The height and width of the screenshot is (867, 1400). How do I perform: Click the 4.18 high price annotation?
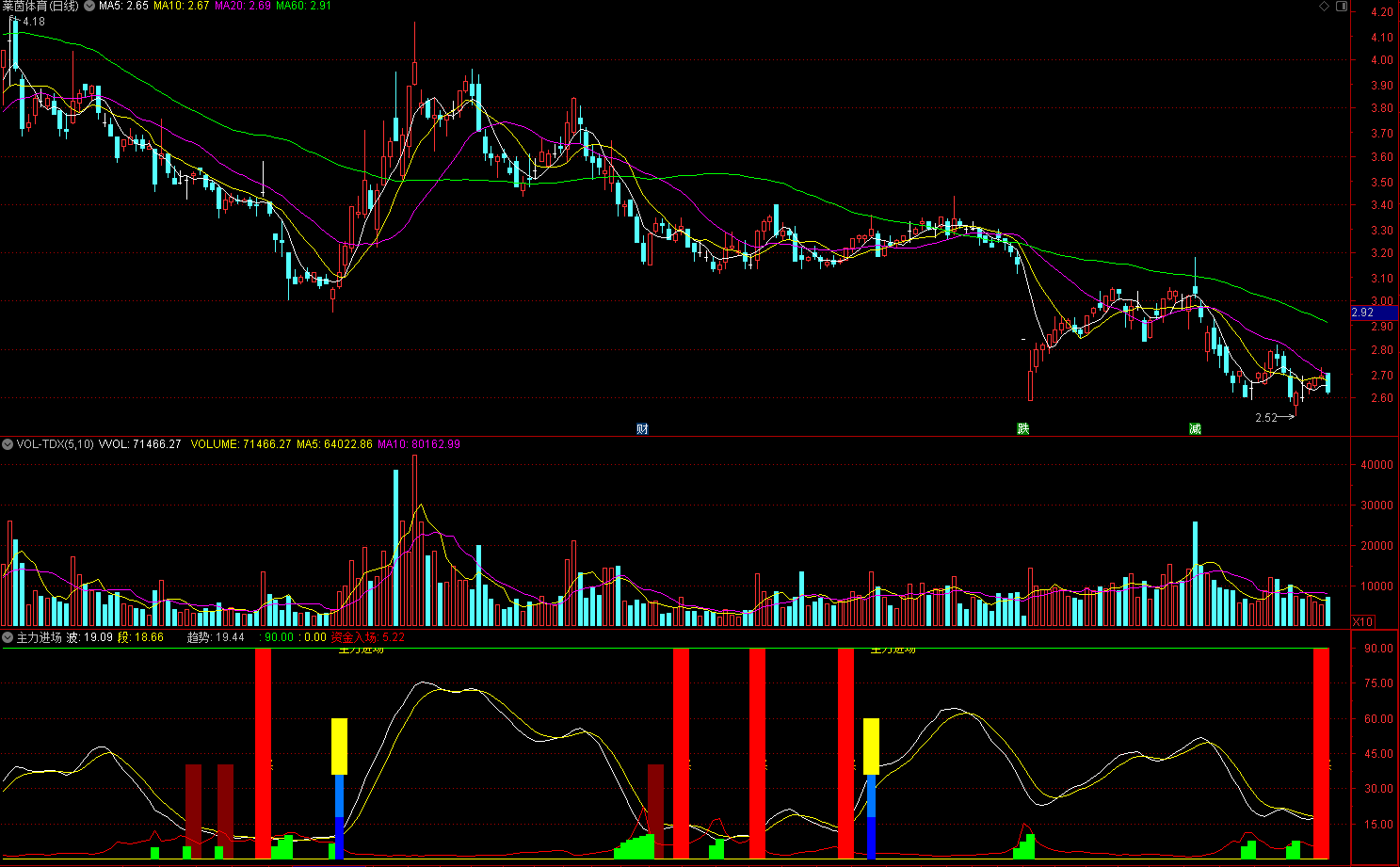click(34, 22)
